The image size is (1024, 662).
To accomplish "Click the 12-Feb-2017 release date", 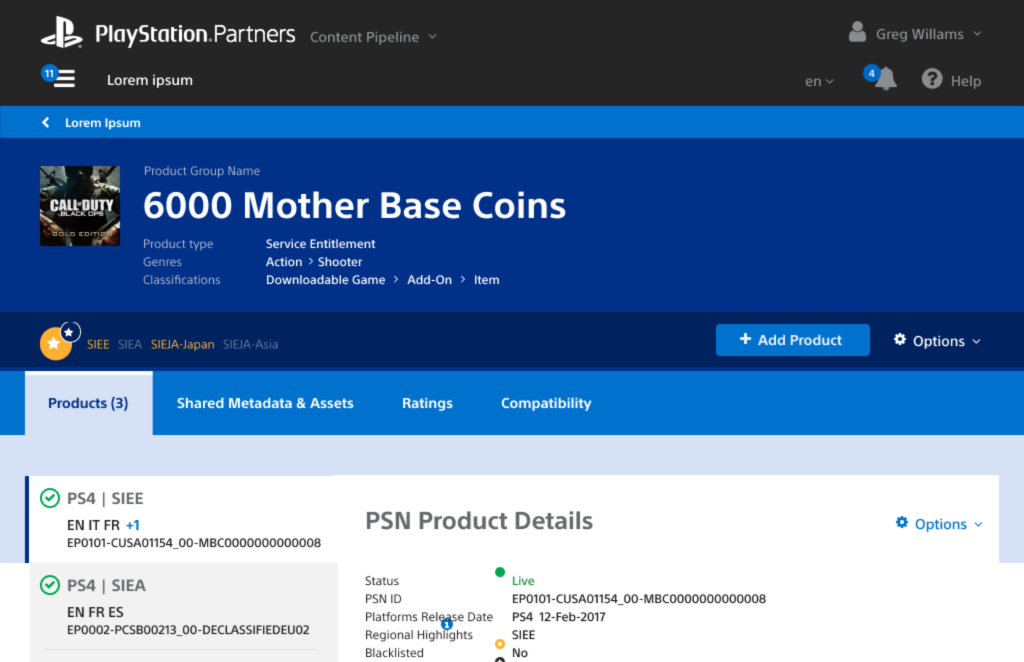I will pyautogui.click(x=572, y=617).
